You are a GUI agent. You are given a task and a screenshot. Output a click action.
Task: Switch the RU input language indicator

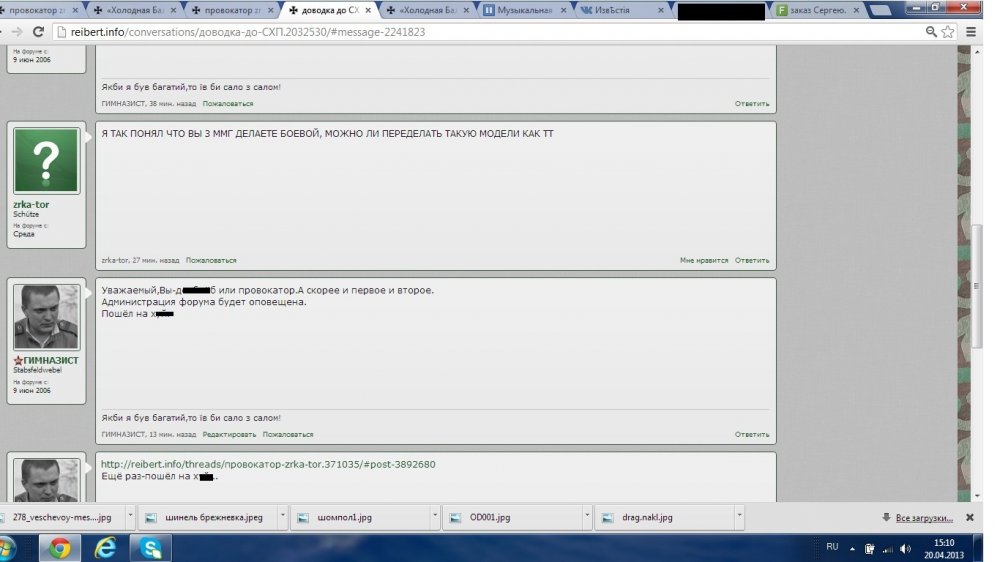coord(832,547)
